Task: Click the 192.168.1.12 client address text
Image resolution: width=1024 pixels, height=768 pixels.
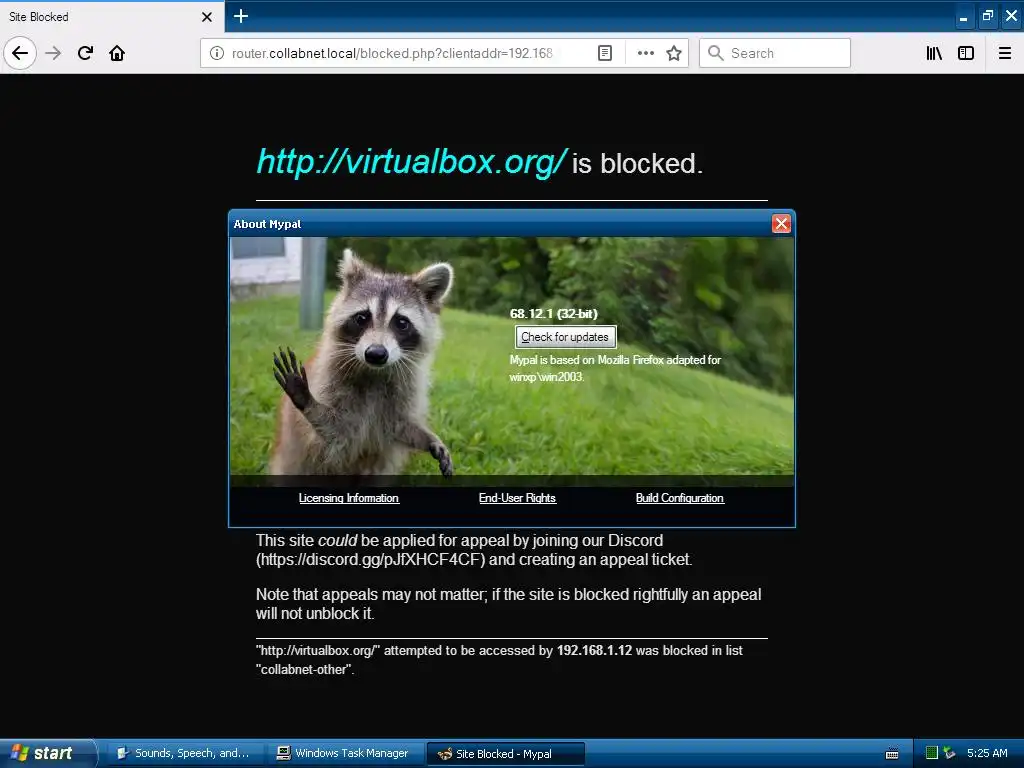Action: (x=594, y=650)
